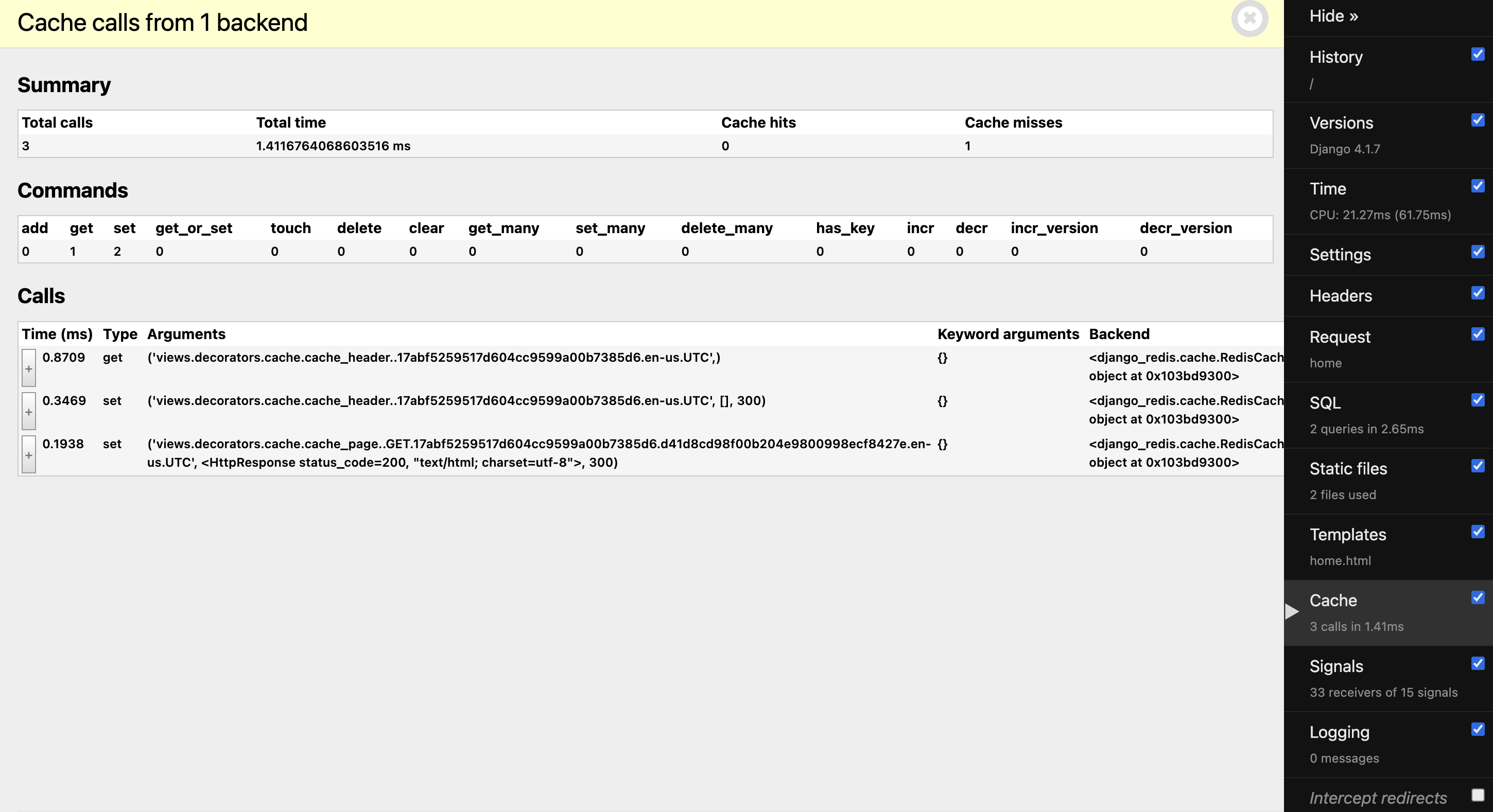Expand the 0.3469 ms set call
1493x812 pixels.
(29, 412)
